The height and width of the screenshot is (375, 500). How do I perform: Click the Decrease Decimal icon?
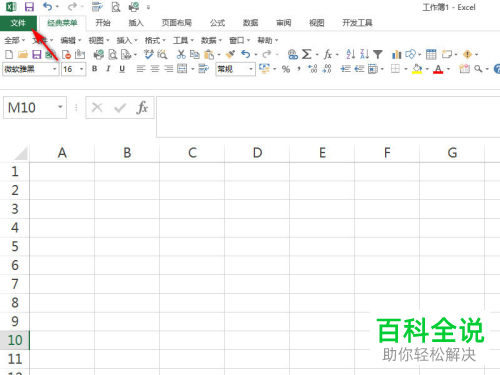pos(327,69)
